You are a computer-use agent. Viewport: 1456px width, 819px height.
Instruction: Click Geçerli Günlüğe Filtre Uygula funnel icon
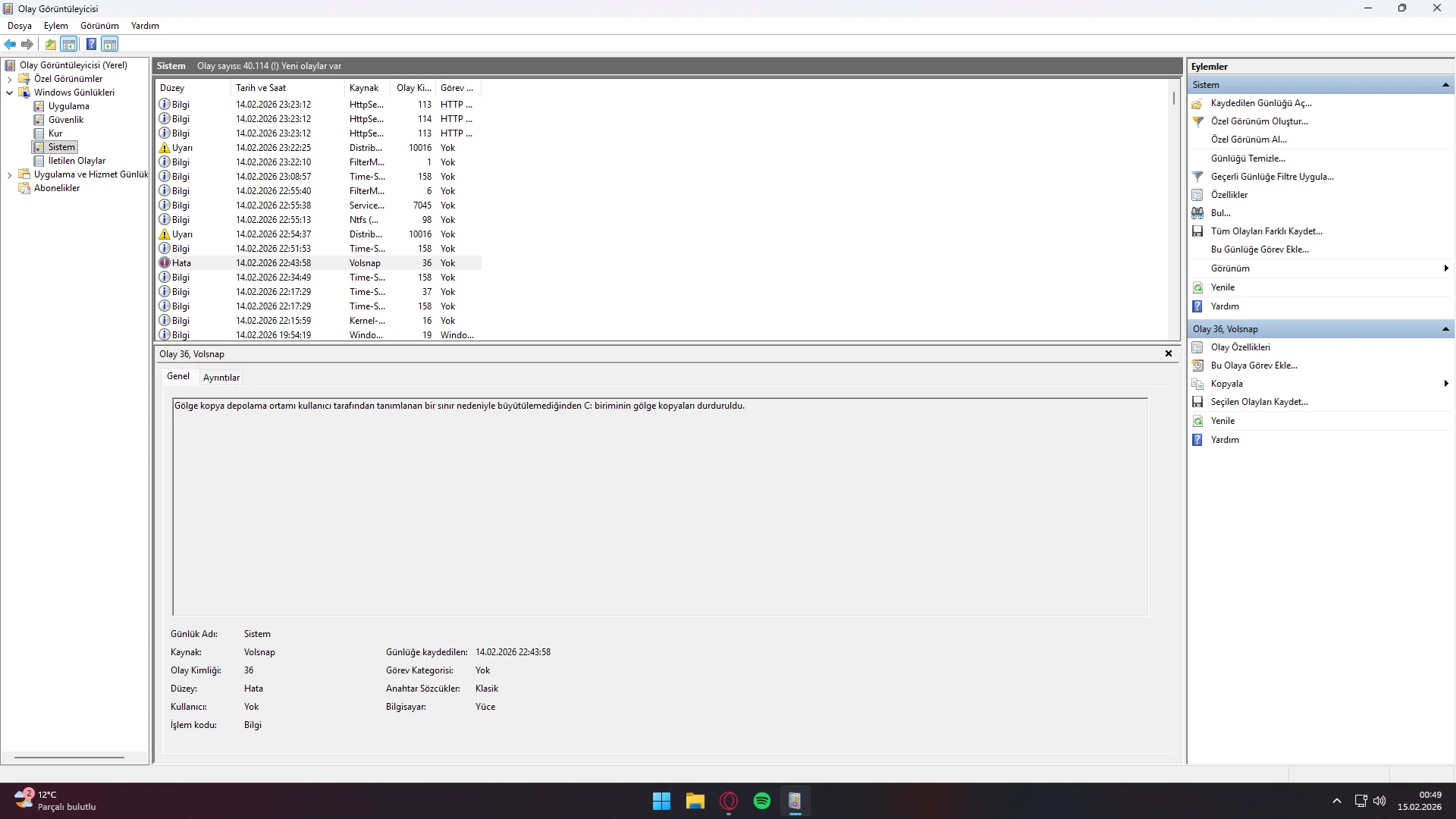[1197, 177]
